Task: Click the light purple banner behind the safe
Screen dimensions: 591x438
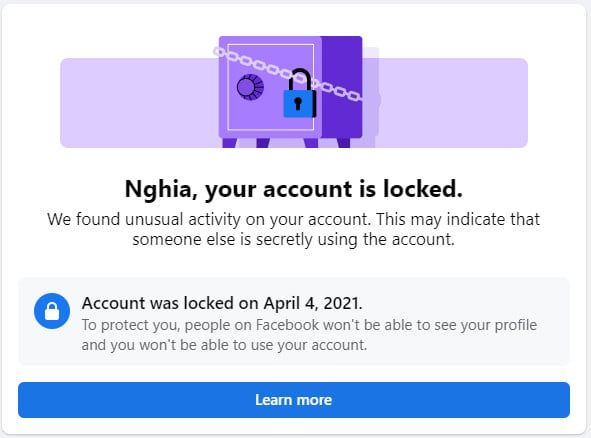Action: [x=452, y=103]
